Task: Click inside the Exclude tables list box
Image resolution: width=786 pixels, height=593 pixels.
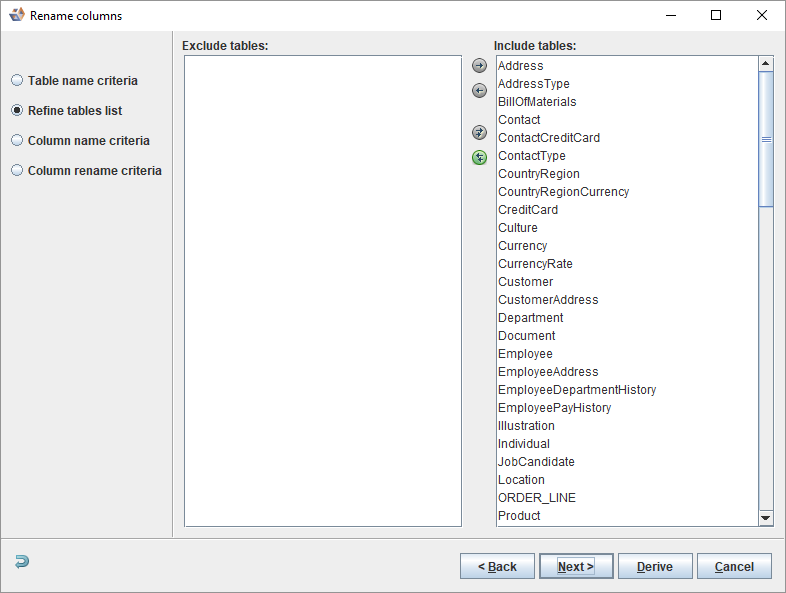Action: (323, 291)
